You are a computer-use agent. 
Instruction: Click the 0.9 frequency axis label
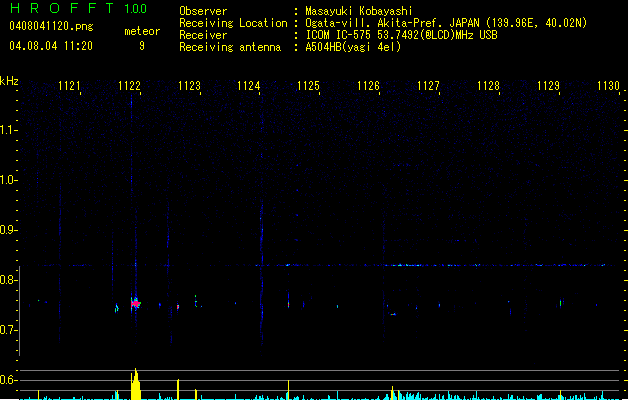(8, 230)
